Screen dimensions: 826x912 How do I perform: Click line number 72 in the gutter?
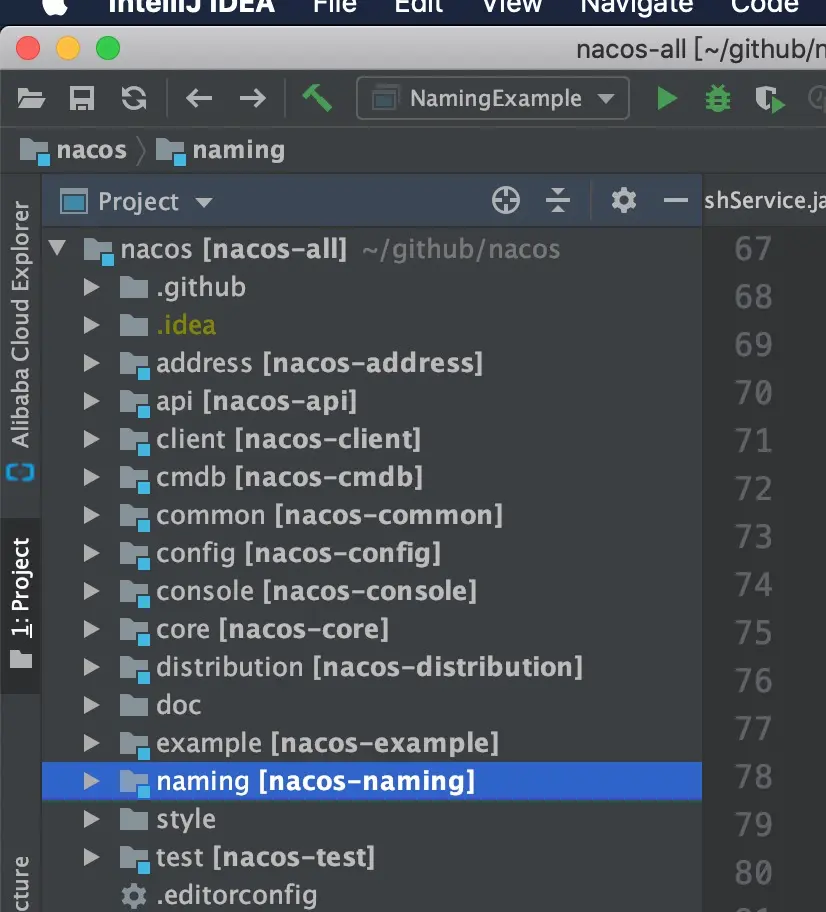point(753,489)
